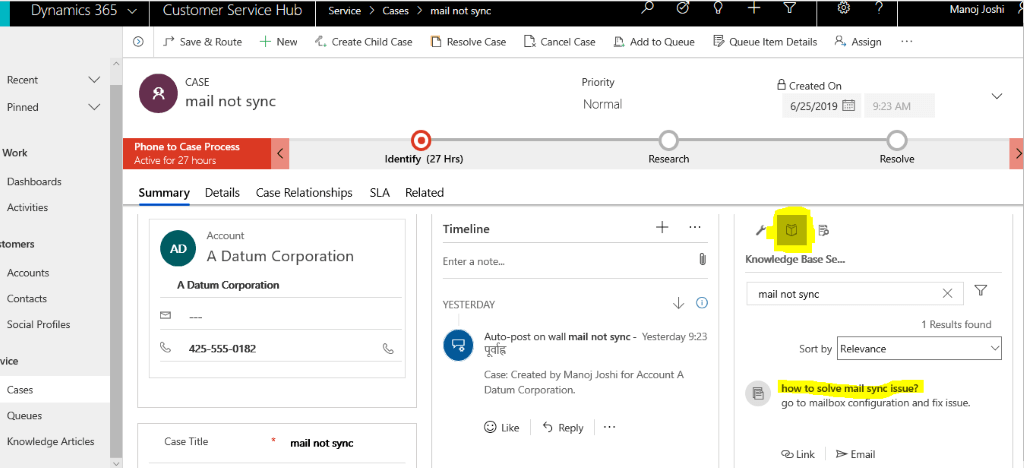Open the task flow target icon
The height and width of the screenshot is (468, 1024).
(x=683, y=8)
